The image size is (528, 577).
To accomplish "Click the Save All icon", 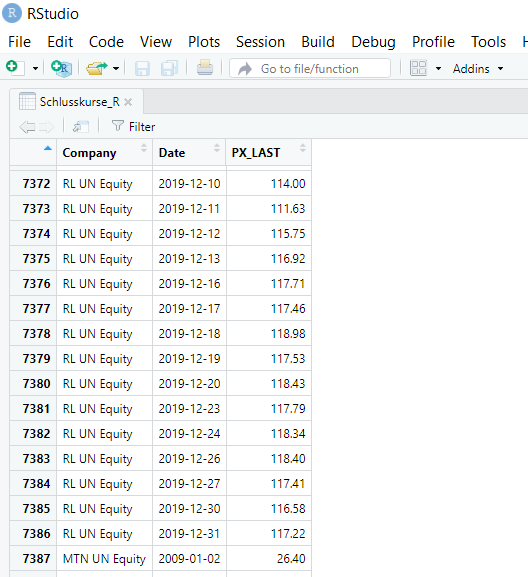I will point(170,68).
